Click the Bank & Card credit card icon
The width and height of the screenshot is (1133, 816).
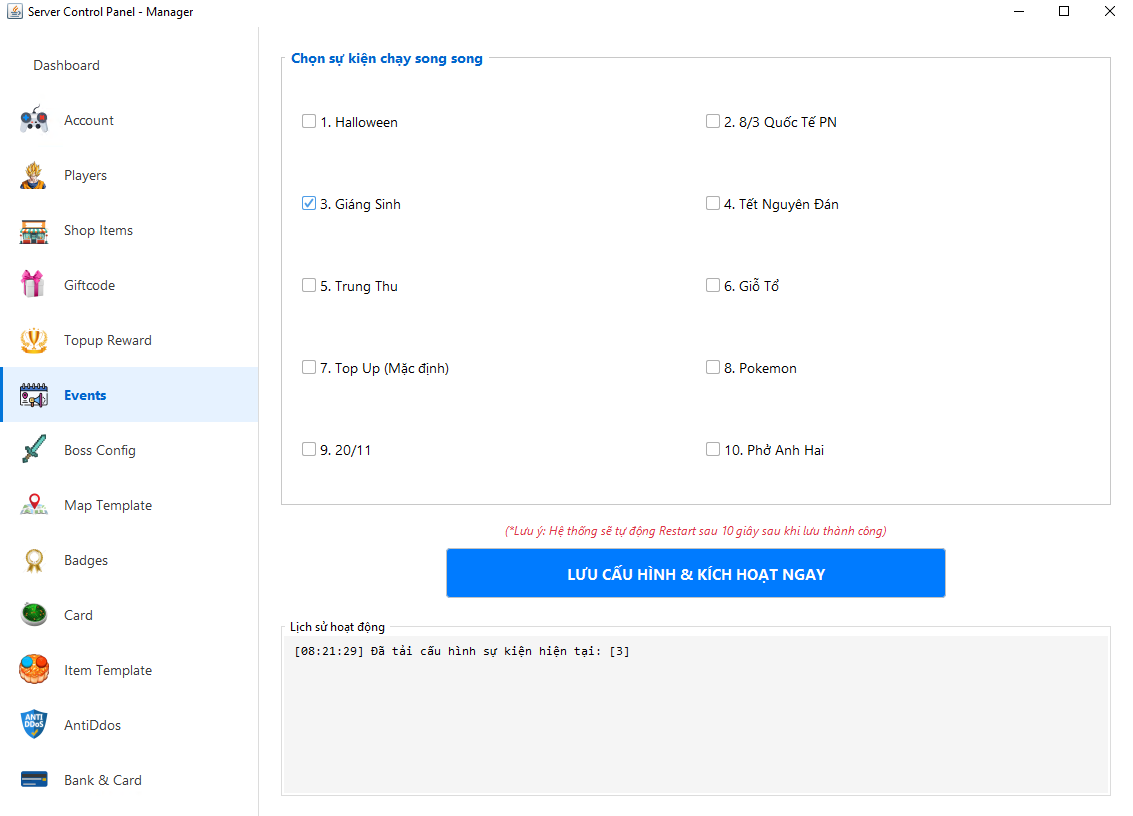coord(34,779)
